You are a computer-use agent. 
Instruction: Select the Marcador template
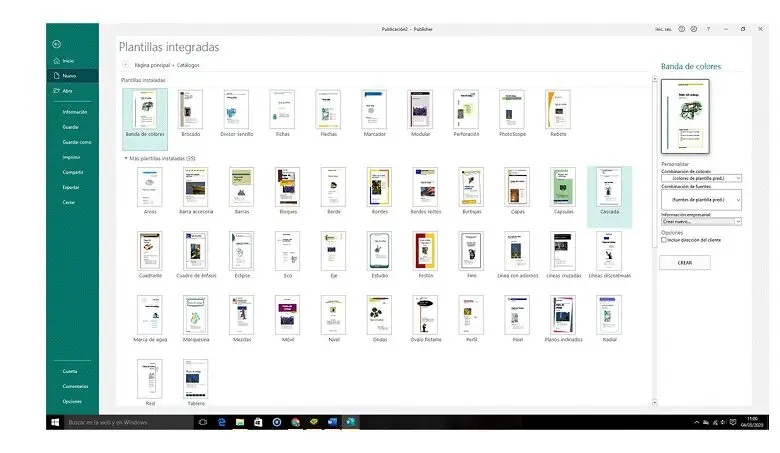point(374,113)
